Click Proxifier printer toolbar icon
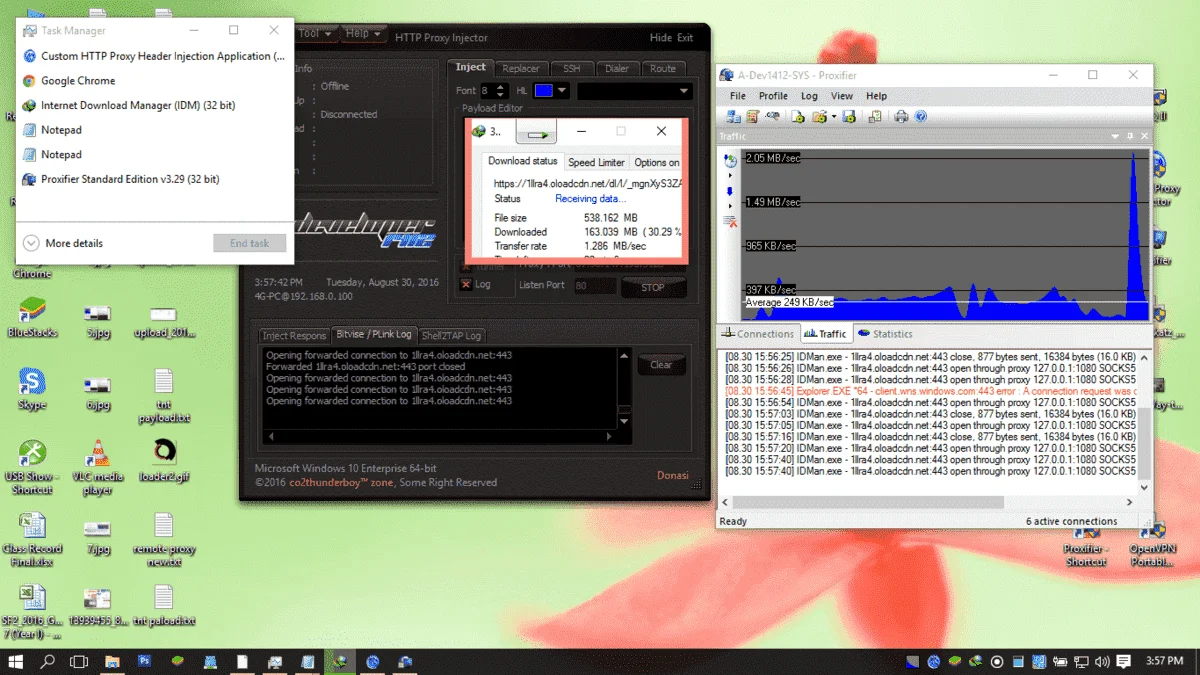This screenshot has width=1200, height=675. pos(901,116)
